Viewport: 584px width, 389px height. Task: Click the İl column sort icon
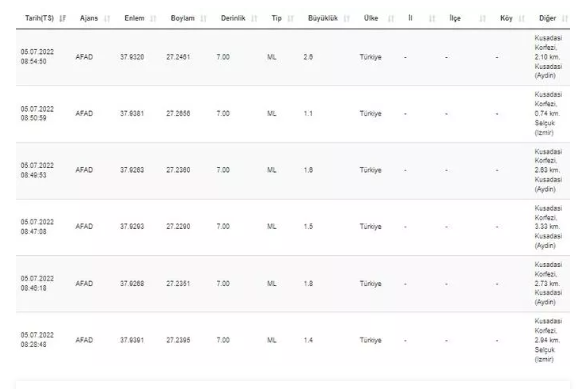click(x=432, y=18)
